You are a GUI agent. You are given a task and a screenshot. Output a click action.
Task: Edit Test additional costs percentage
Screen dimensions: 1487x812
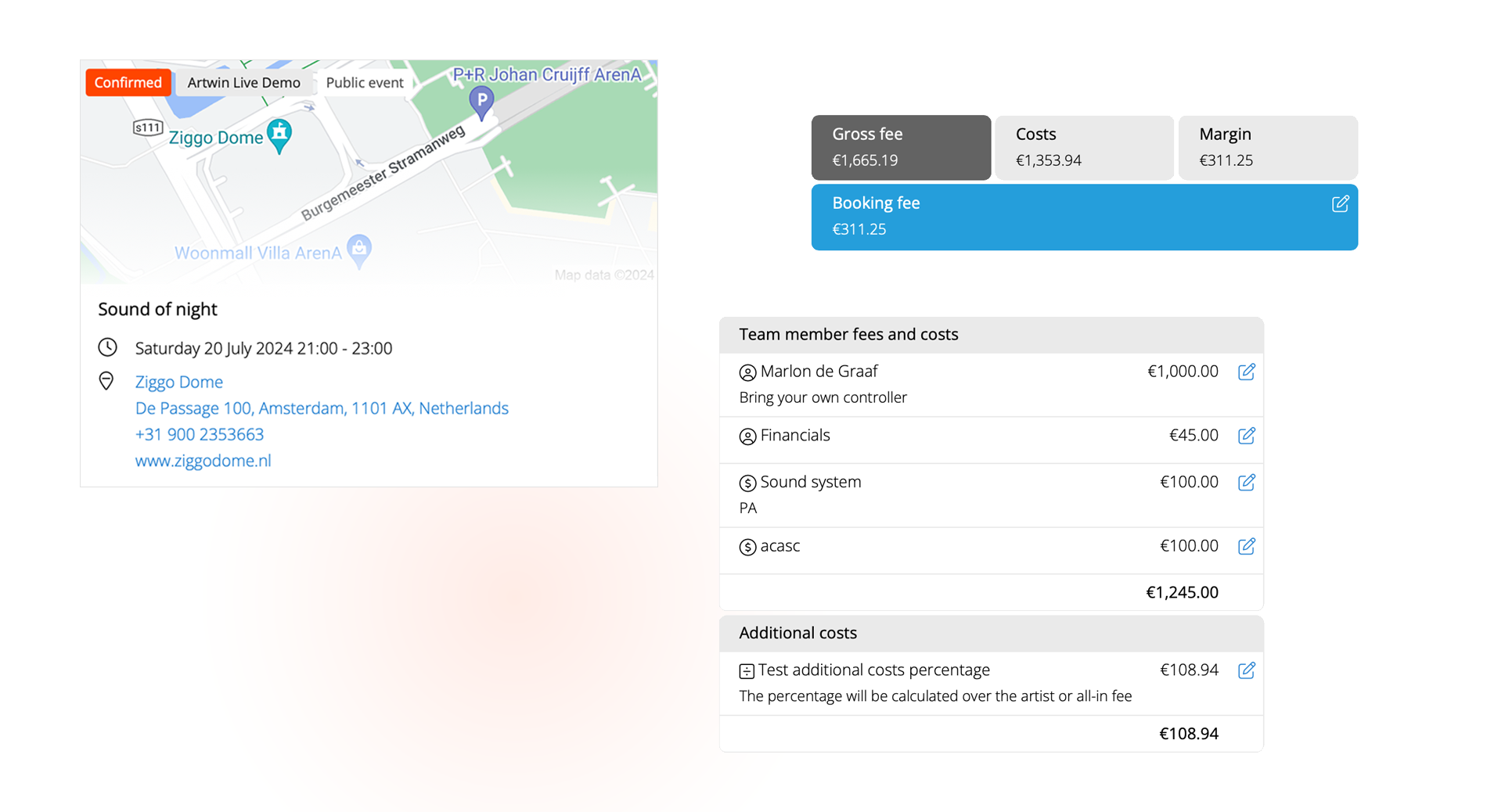coord(1247,670)
